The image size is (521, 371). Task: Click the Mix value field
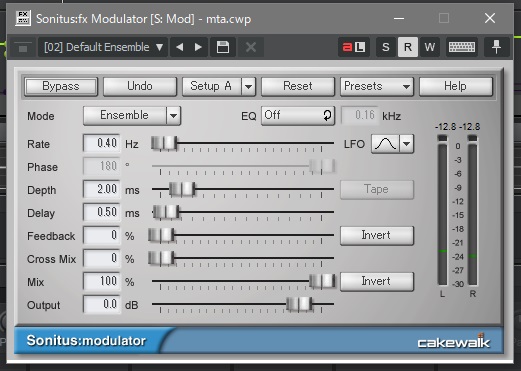pos(101,281)
